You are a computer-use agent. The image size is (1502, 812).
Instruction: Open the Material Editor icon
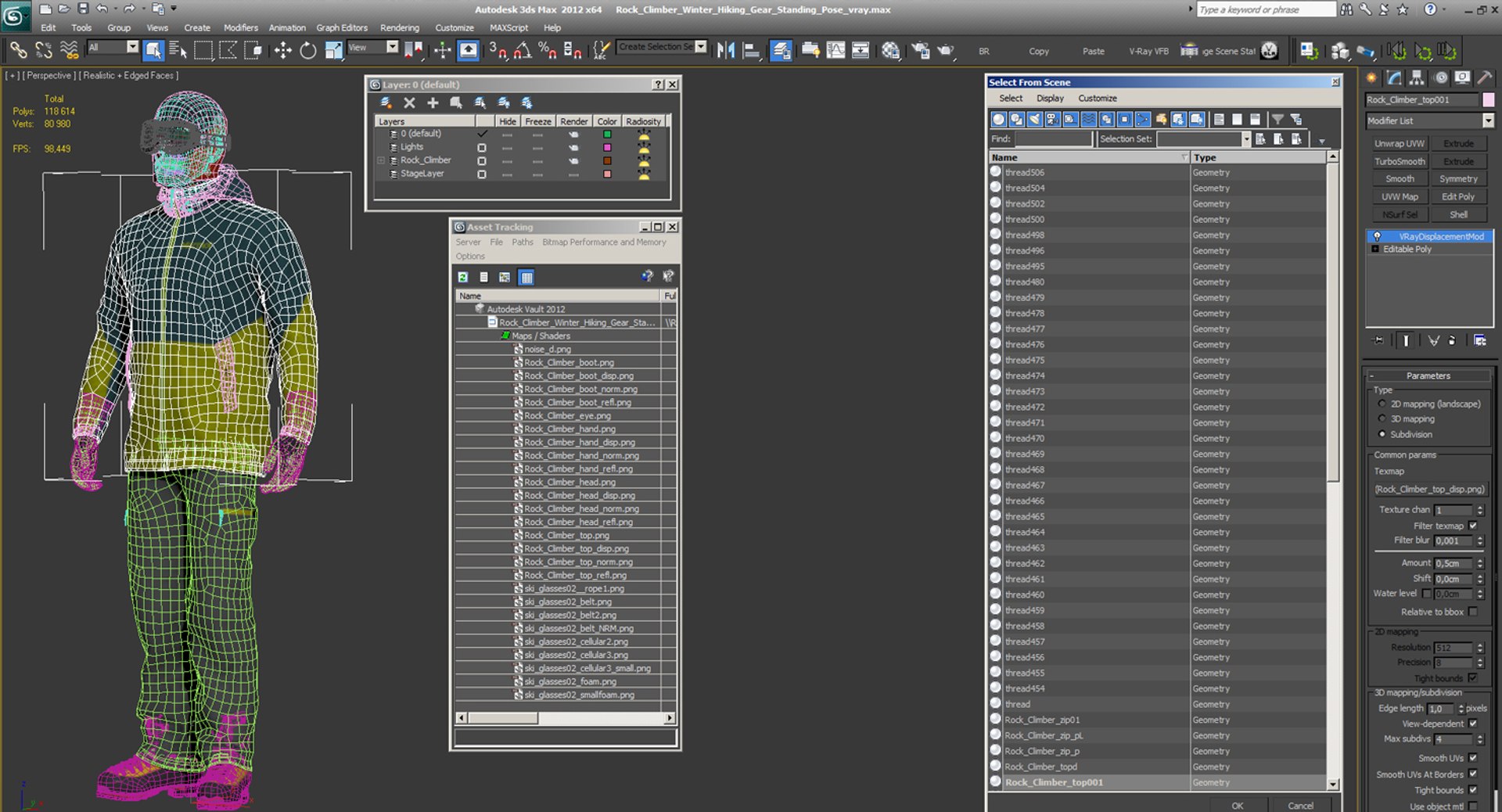890,51
